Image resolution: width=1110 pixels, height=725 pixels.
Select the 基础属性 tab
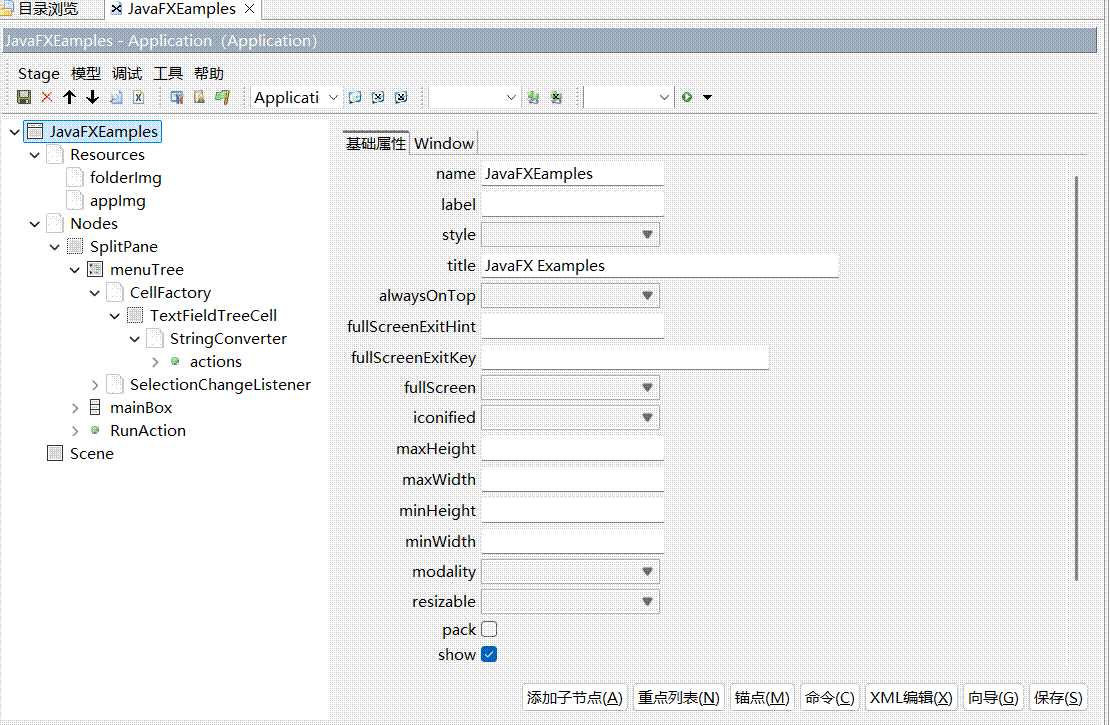point(376,143)
